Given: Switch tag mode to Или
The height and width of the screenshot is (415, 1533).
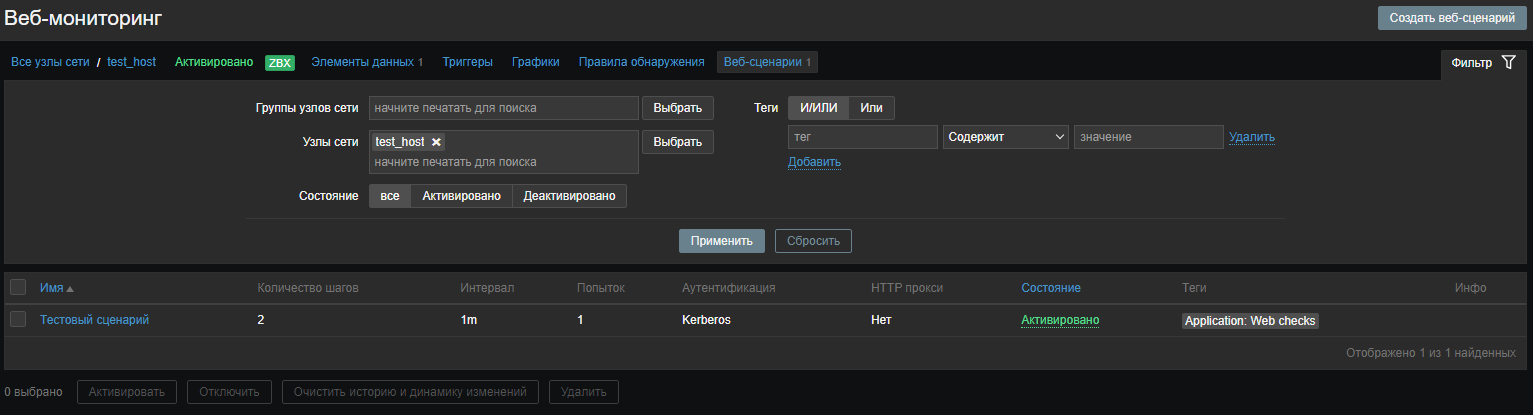Looking at the screenshot, I should click(x=871, y=108).
